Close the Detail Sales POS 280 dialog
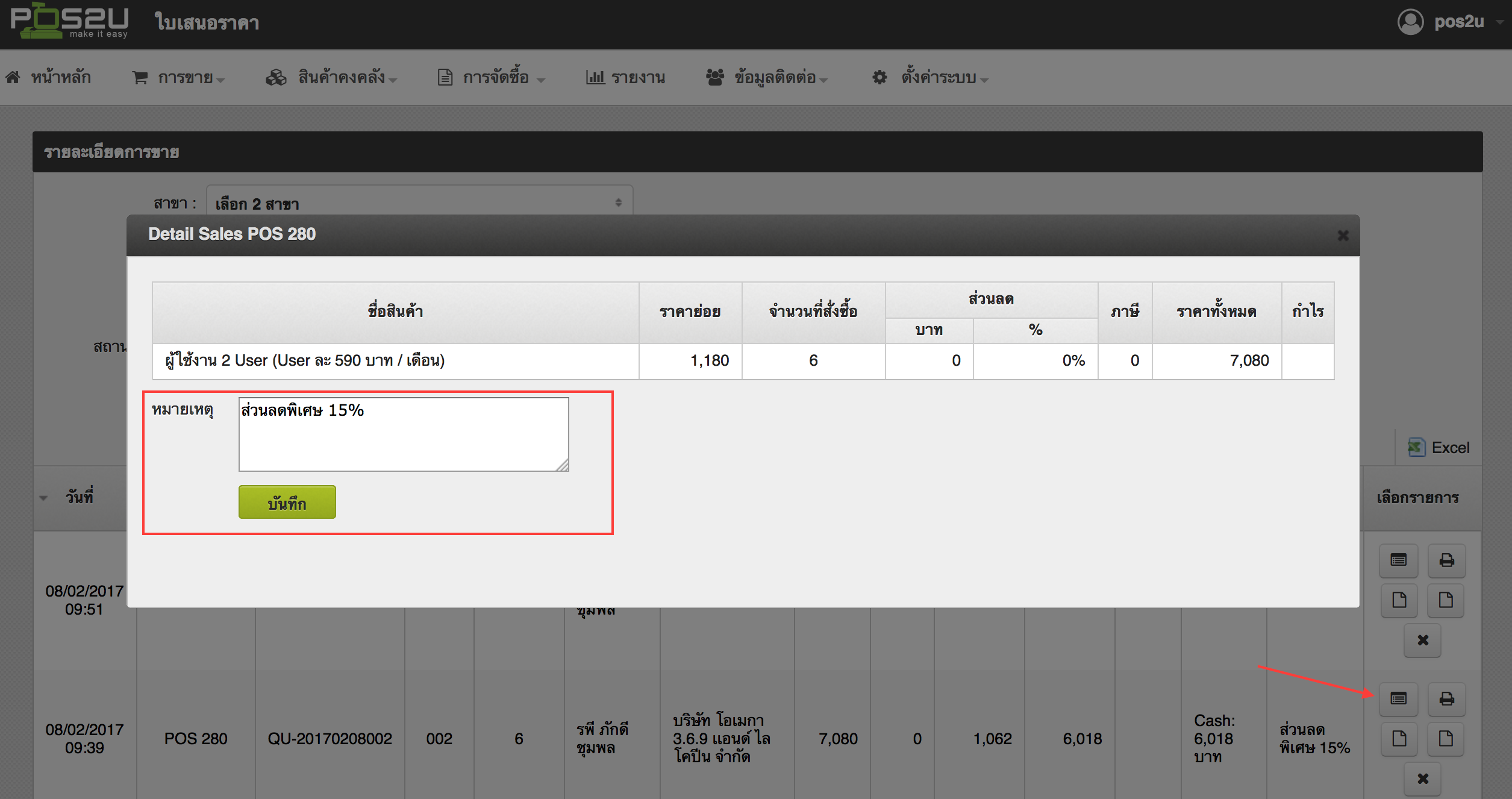The image size is (1512, 799). click(x=1343, y=235)
